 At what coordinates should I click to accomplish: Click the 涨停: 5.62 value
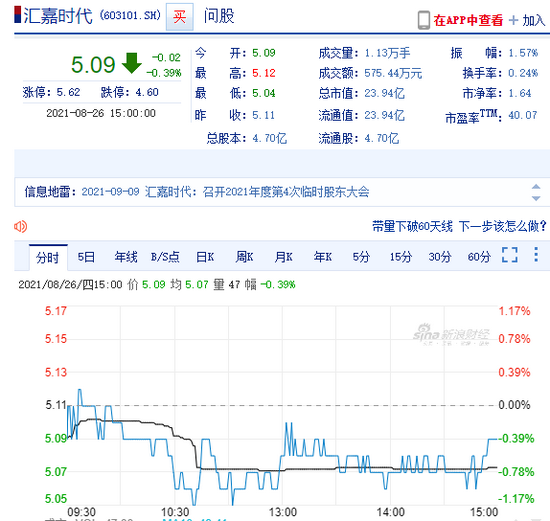point(68,92)
